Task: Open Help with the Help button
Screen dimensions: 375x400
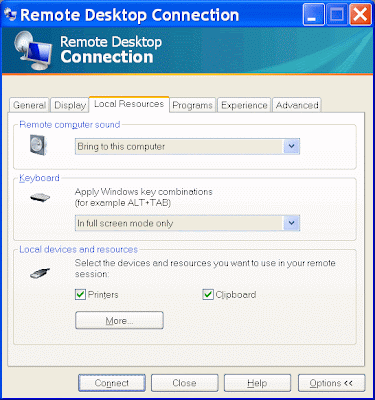Action: coord(257,383)
